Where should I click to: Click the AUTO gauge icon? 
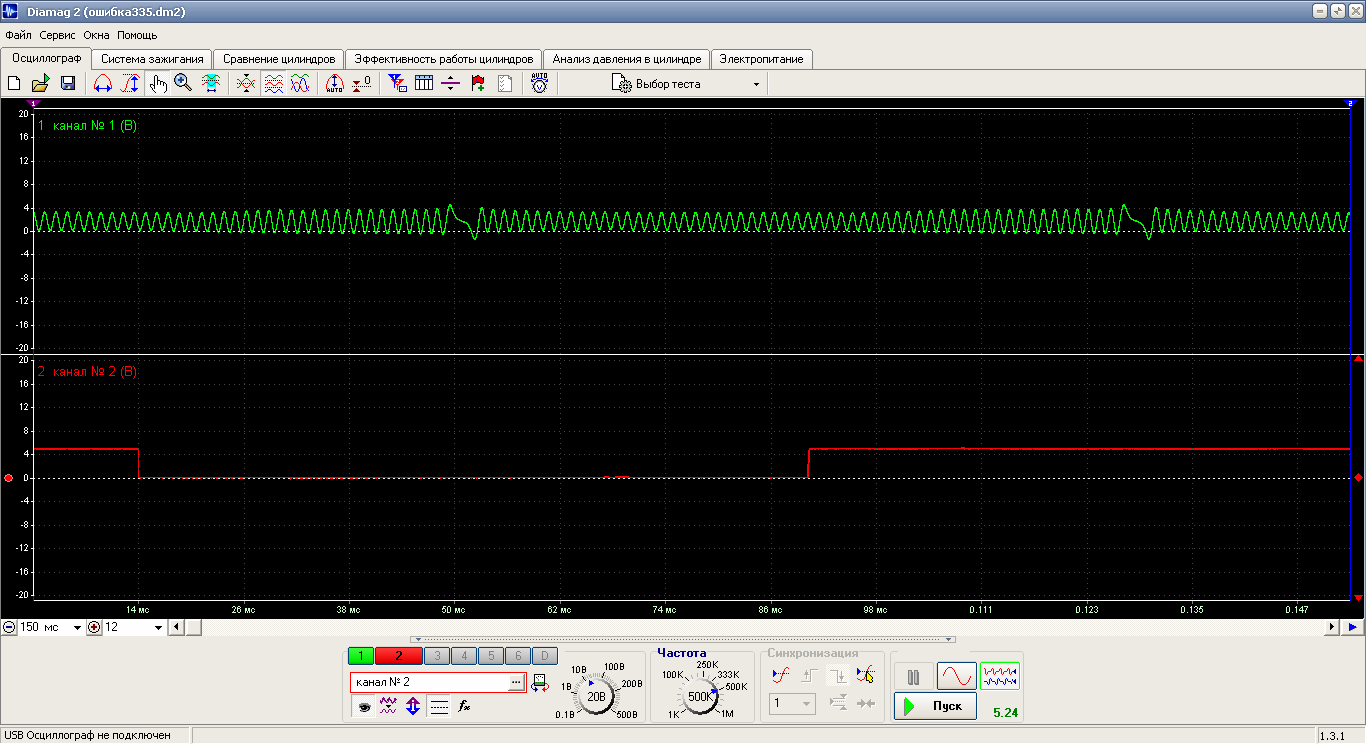click(x=539, y=84)
